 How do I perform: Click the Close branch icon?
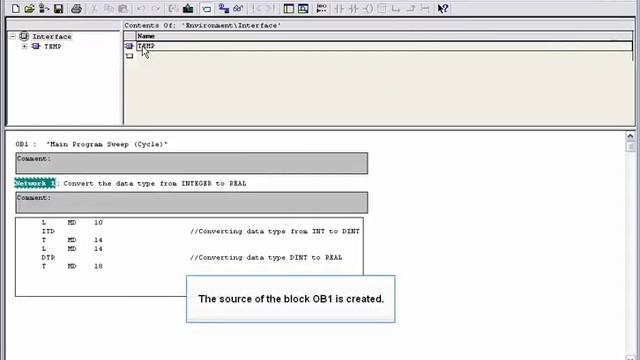click(x=411, y=9)
